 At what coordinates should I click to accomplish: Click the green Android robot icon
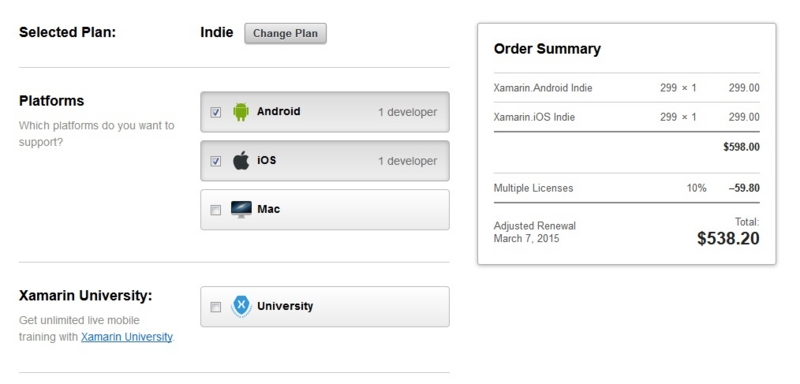241,112
